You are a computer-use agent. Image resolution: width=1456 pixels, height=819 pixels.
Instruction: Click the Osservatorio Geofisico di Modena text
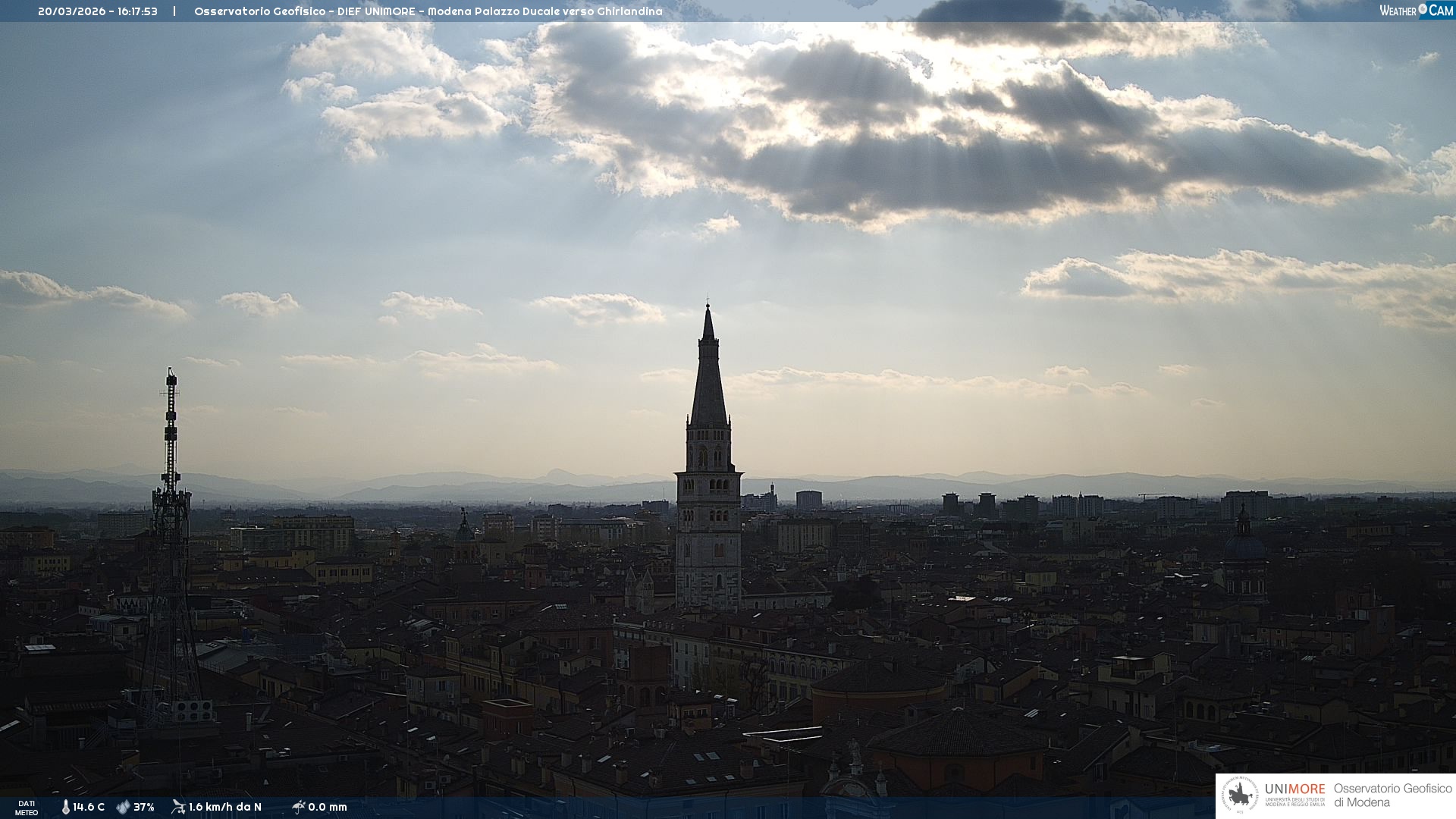(1392, 795)
